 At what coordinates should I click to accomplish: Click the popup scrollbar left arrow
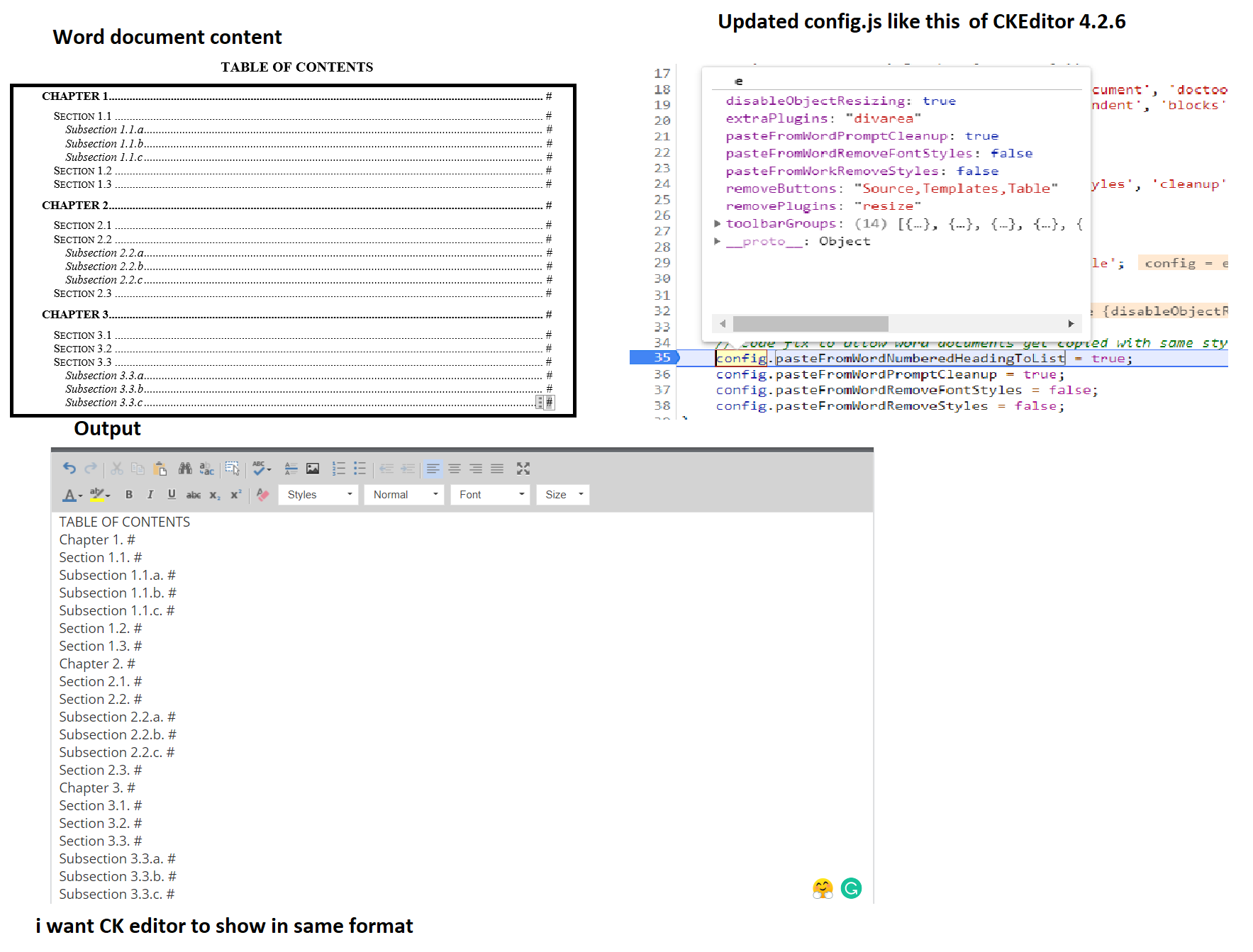click(723, 324)
